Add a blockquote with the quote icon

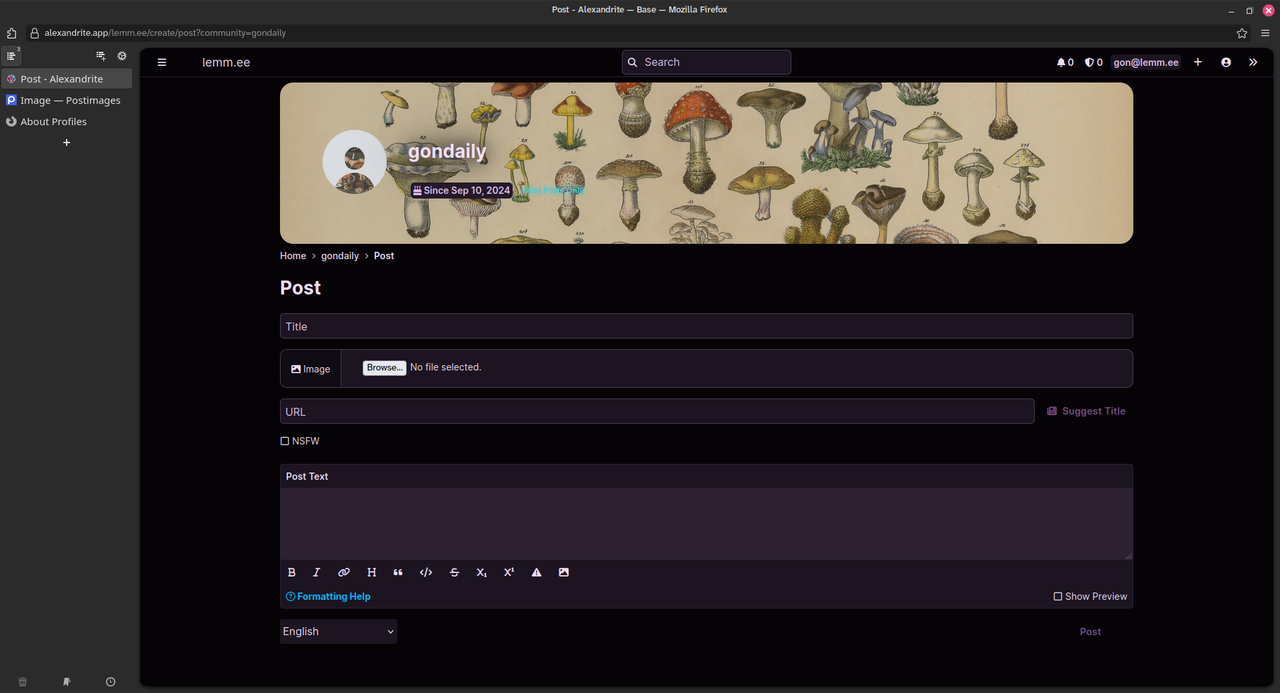pyautogui.click(x=398, y=573)
